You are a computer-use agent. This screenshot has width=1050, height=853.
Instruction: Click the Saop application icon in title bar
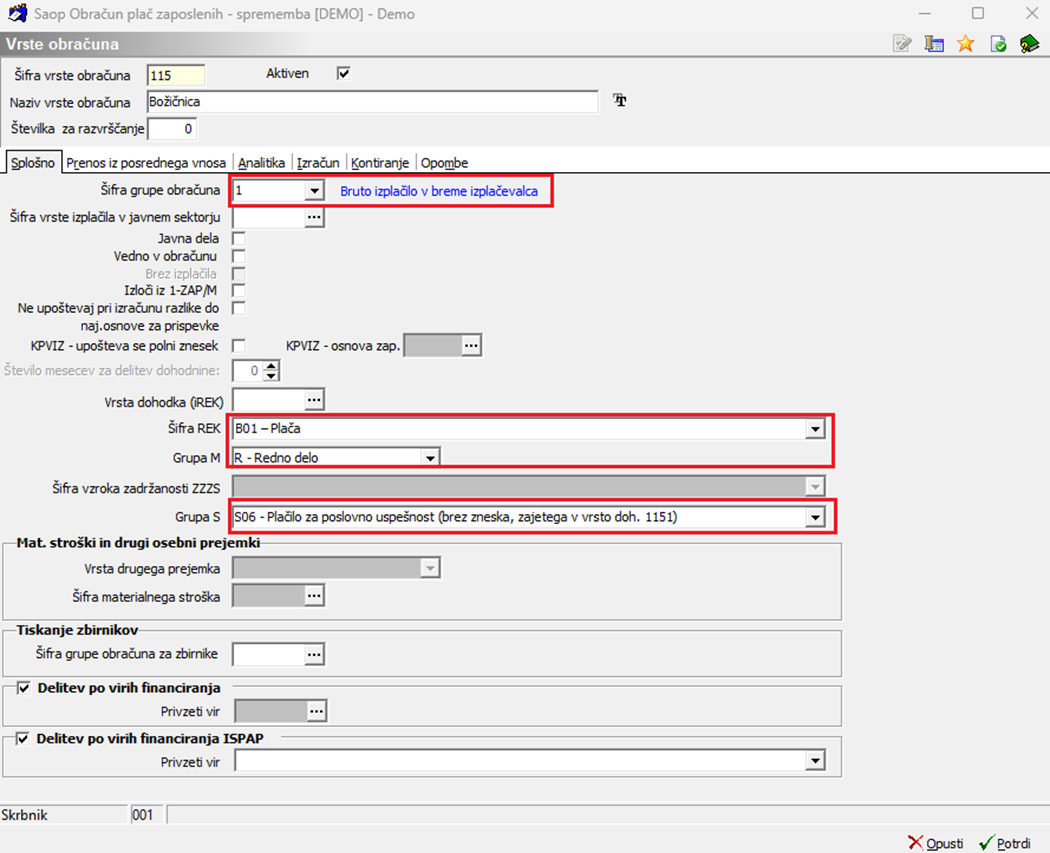tap(17, 13)
